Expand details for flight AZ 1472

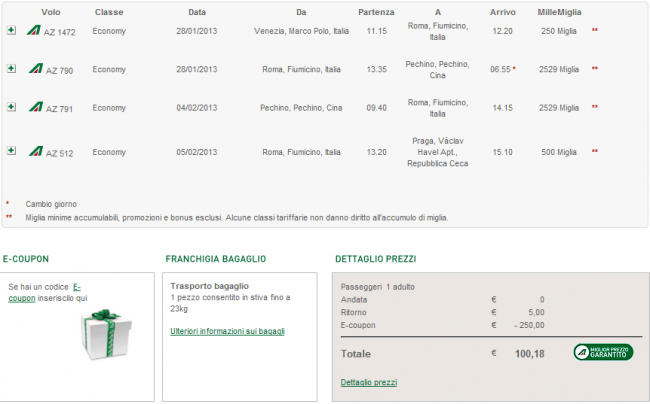[x=11, y=31]
